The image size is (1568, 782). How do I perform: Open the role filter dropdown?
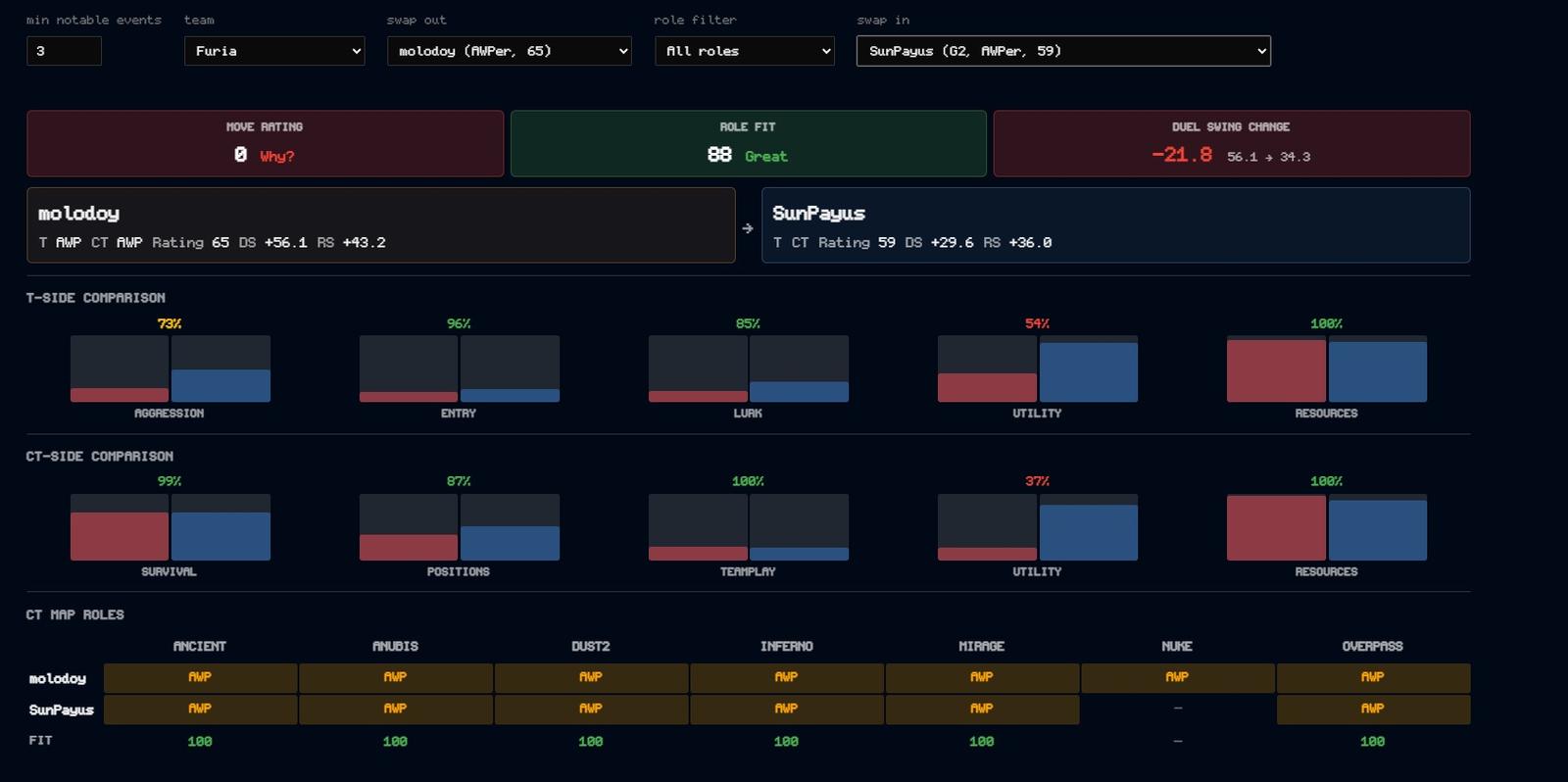[x=744, y=51]
